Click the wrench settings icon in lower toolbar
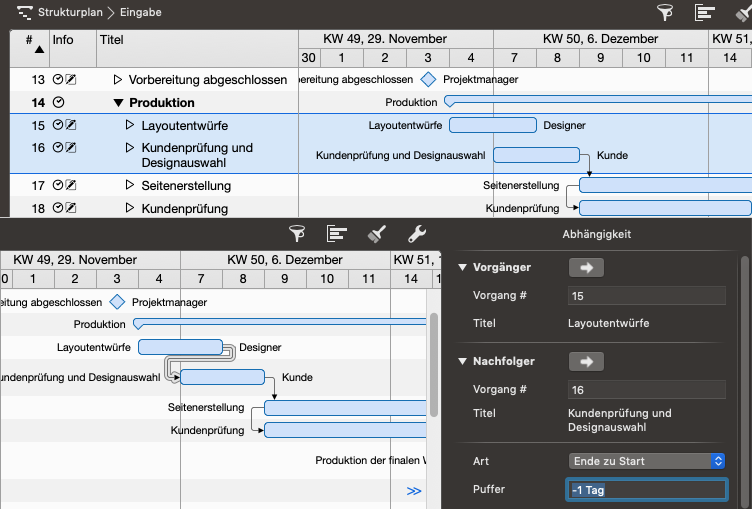Image resolution: width=752 pixels, height=509 pixels. [417, 233]
